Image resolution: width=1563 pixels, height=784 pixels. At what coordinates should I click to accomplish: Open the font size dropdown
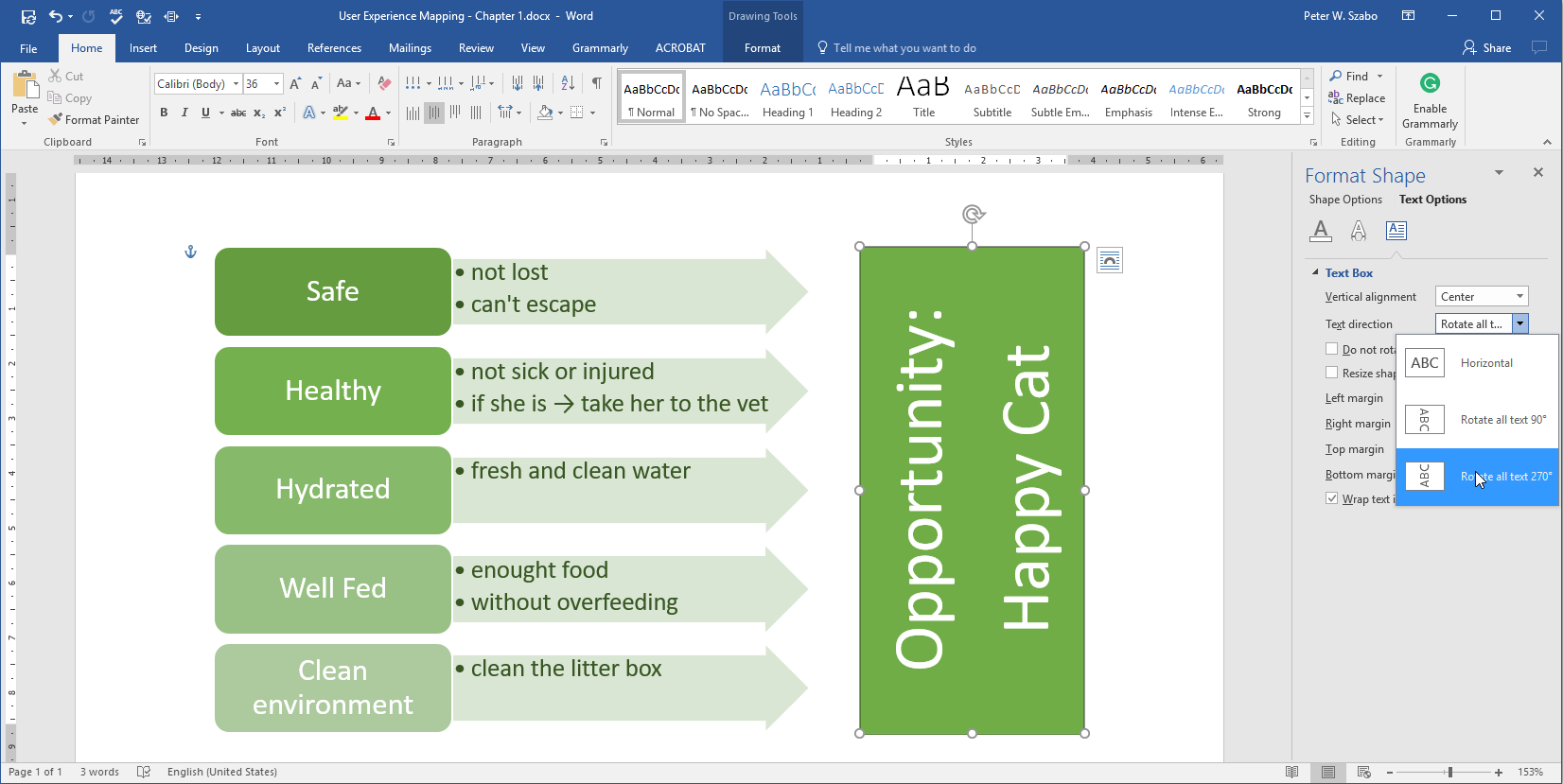pyautogui.click(x=276, y=84)
